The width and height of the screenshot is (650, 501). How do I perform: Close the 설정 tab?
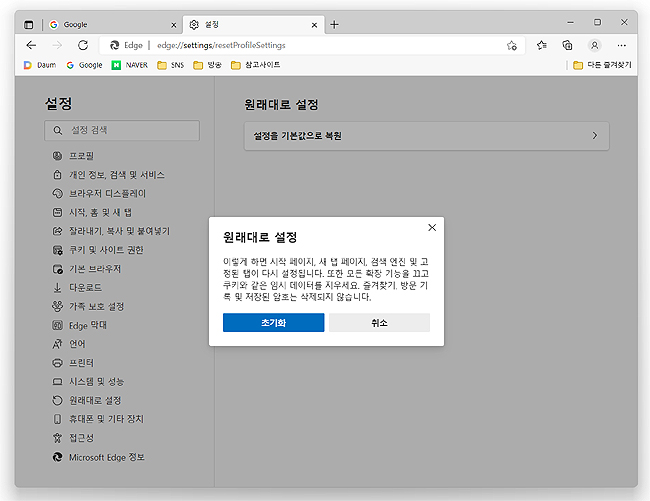pos(314,25)
